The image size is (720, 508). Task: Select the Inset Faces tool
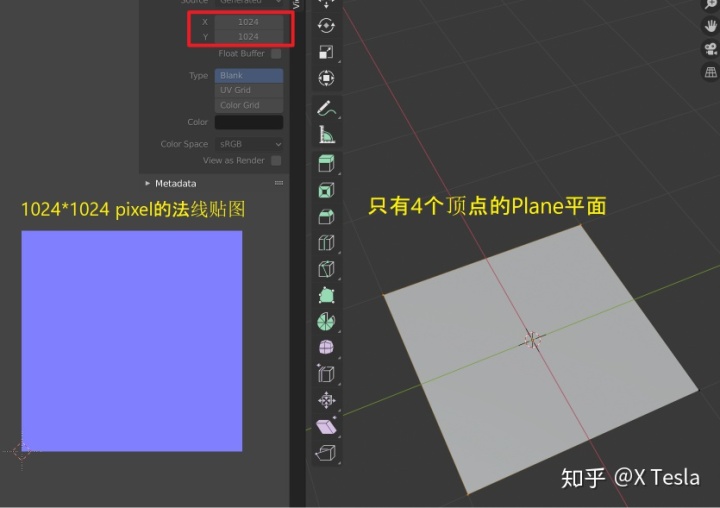pyautogui.click(x=326, y=190)
